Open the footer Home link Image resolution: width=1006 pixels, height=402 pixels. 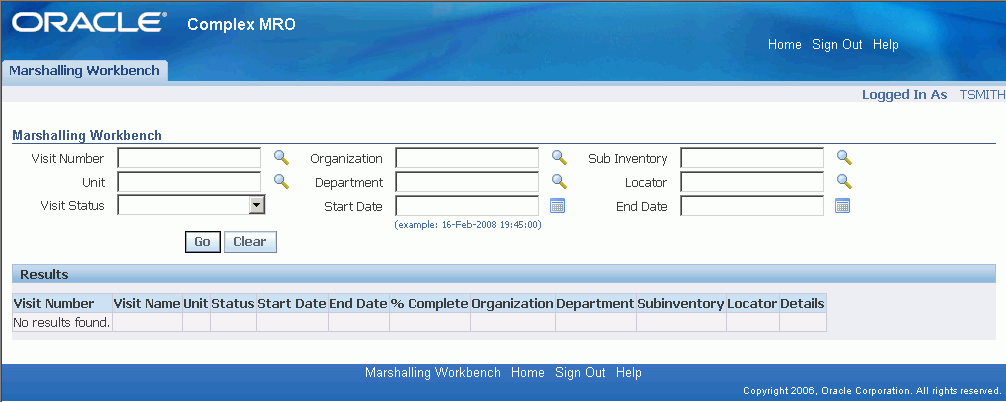[527, 373]
